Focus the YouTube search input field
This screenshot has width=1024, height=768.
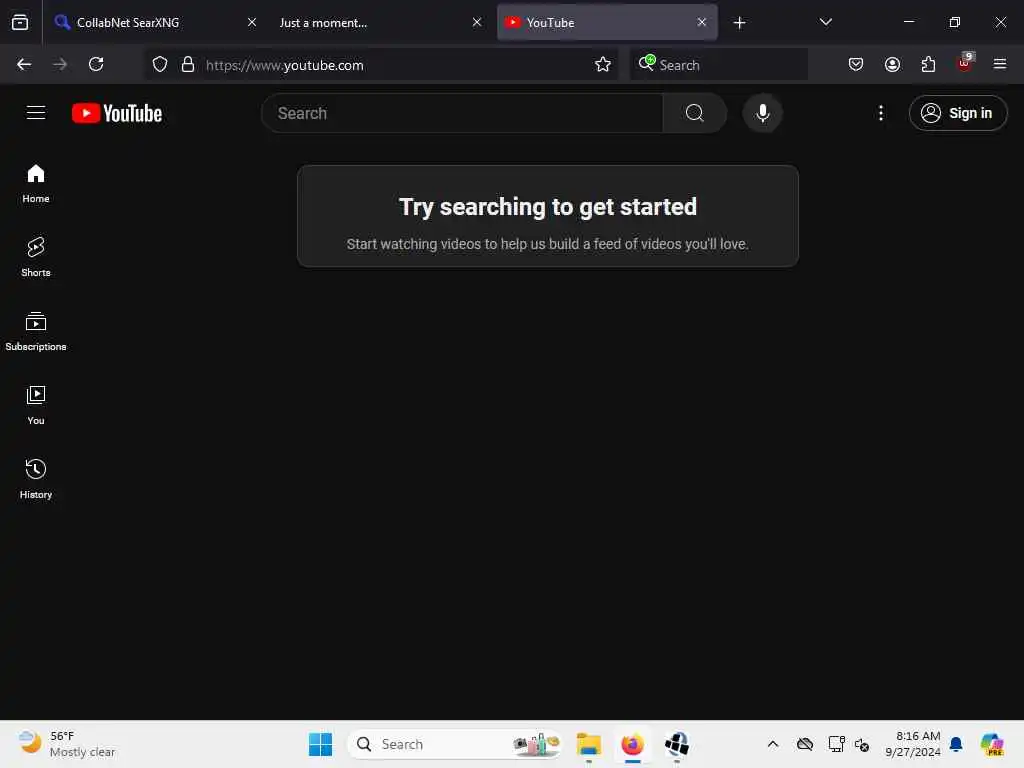pyautogui.click(x=462, y=113)
